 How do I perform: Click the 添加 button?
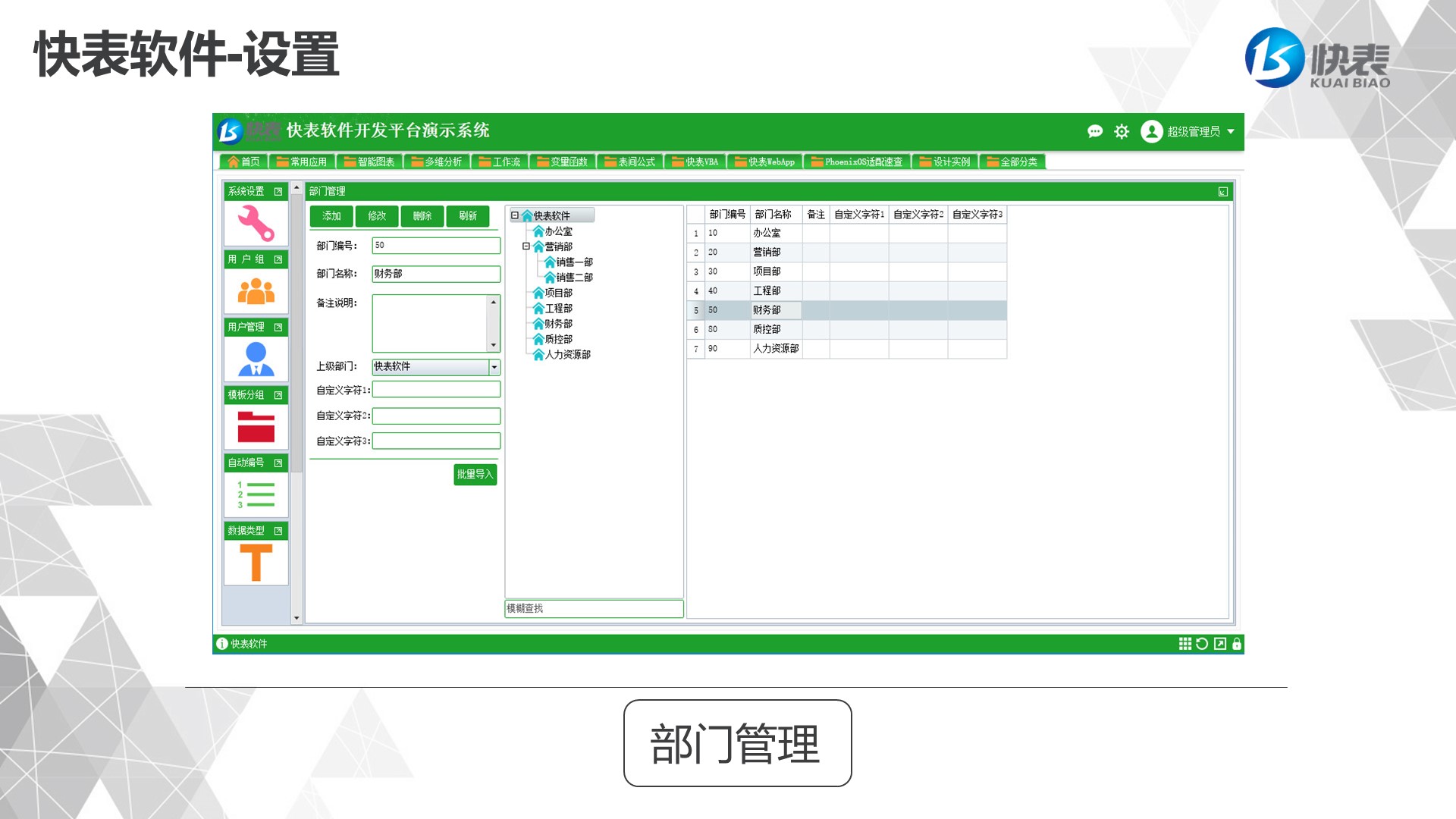331,216
